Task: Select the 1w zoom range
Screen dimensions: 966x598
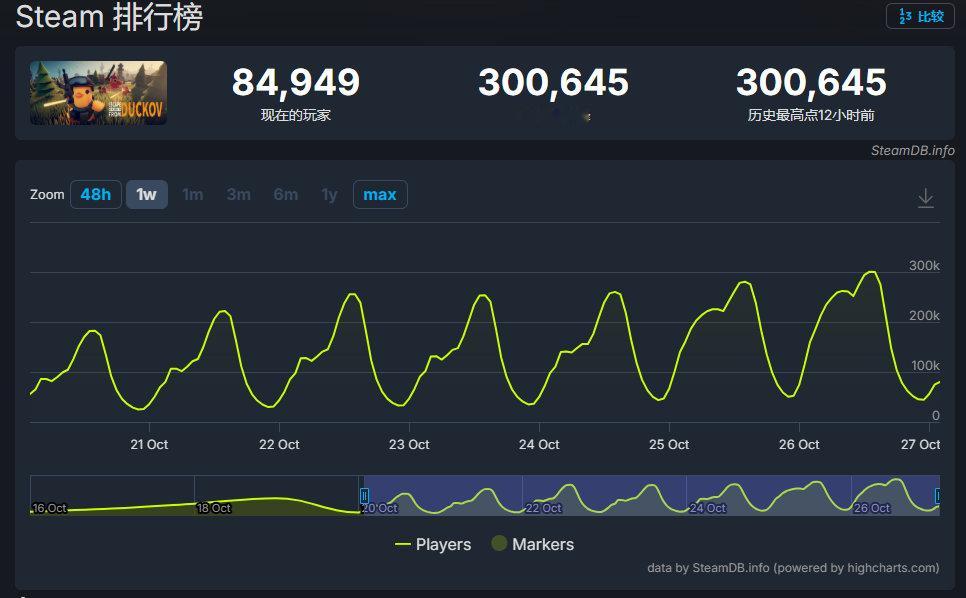Action: tap(146, 194)
